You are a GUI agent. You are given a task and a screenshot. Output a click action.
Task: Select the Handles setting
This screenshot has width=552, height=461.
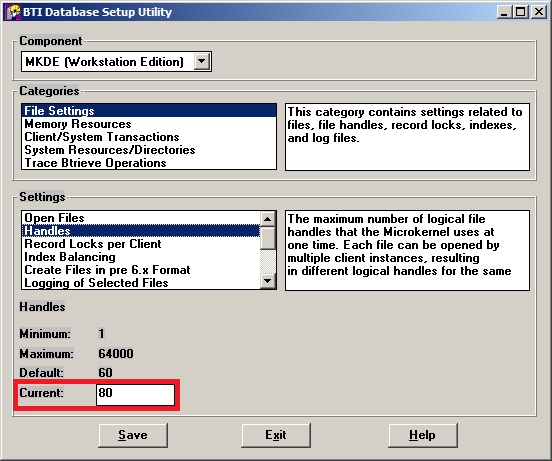(141, 231)
